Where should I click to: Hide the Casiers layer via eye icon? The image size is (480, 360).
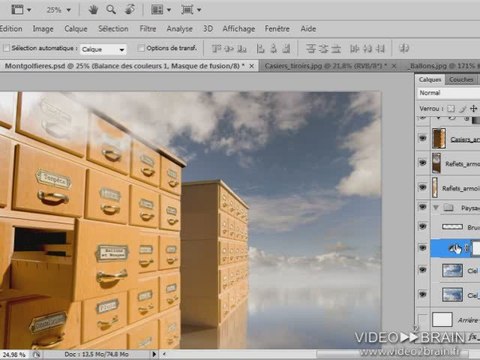pyautogui.click(x=423, y=138)
